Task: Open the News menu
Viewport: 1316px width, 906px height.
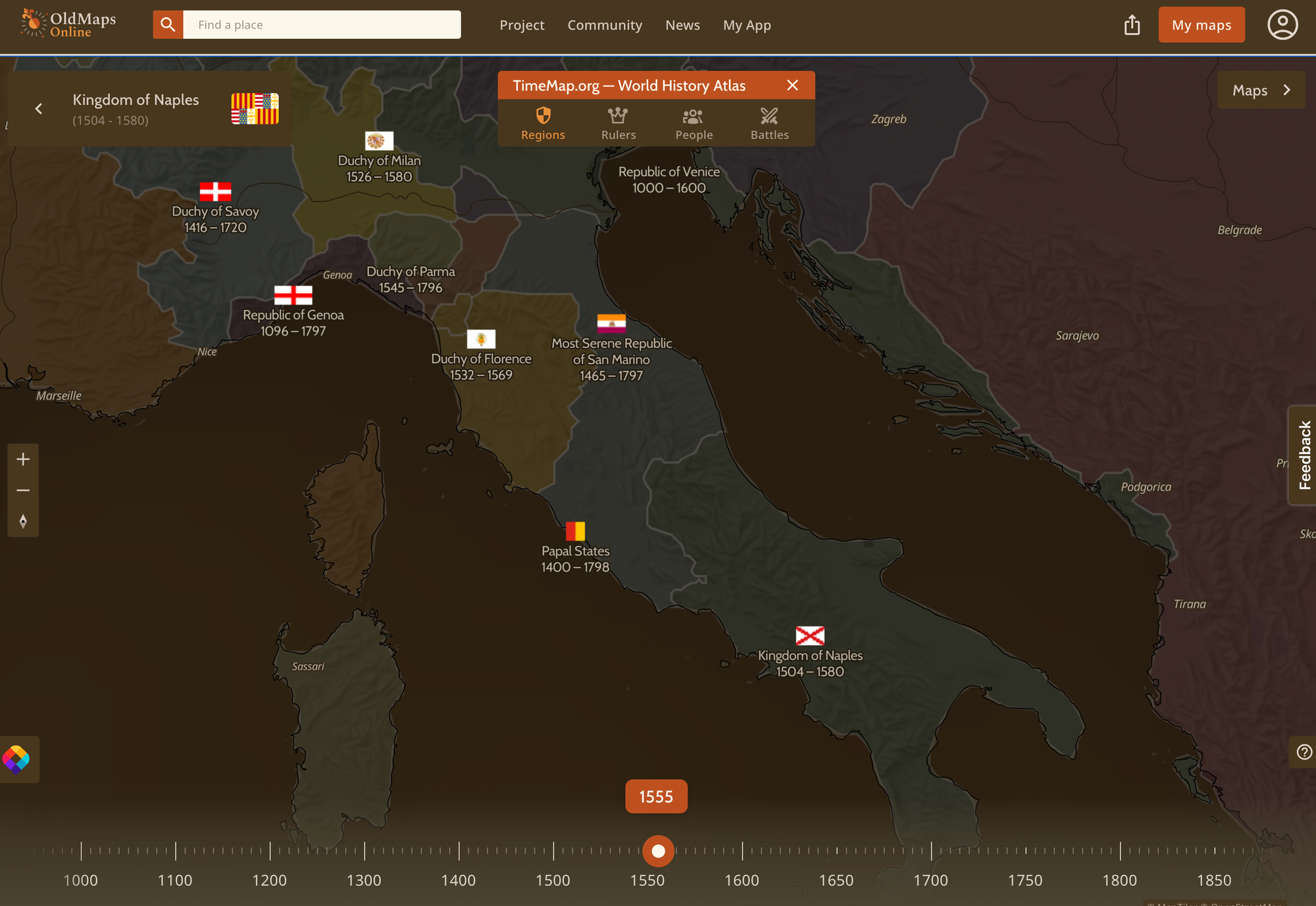Action: pos(682,25)
